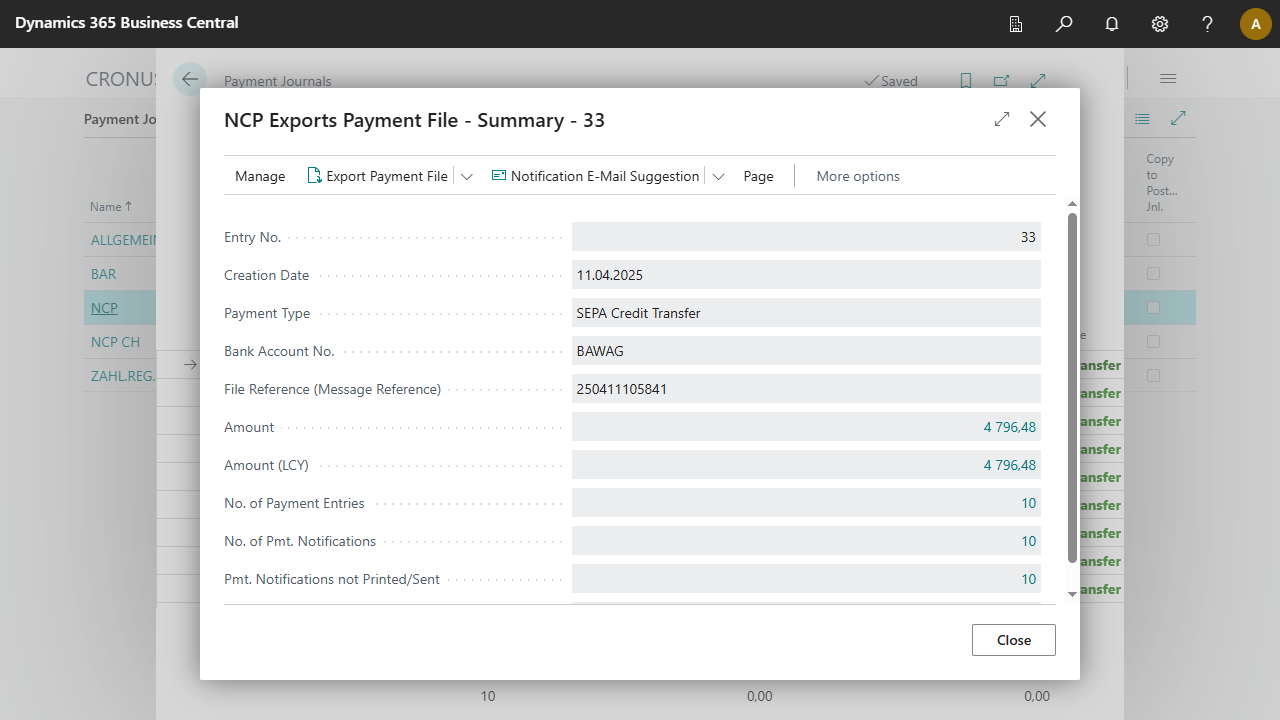Go back with the arrow in Payment Journals
The image size is (1280, 720).
pyautogui.click(x=190, y=79)
